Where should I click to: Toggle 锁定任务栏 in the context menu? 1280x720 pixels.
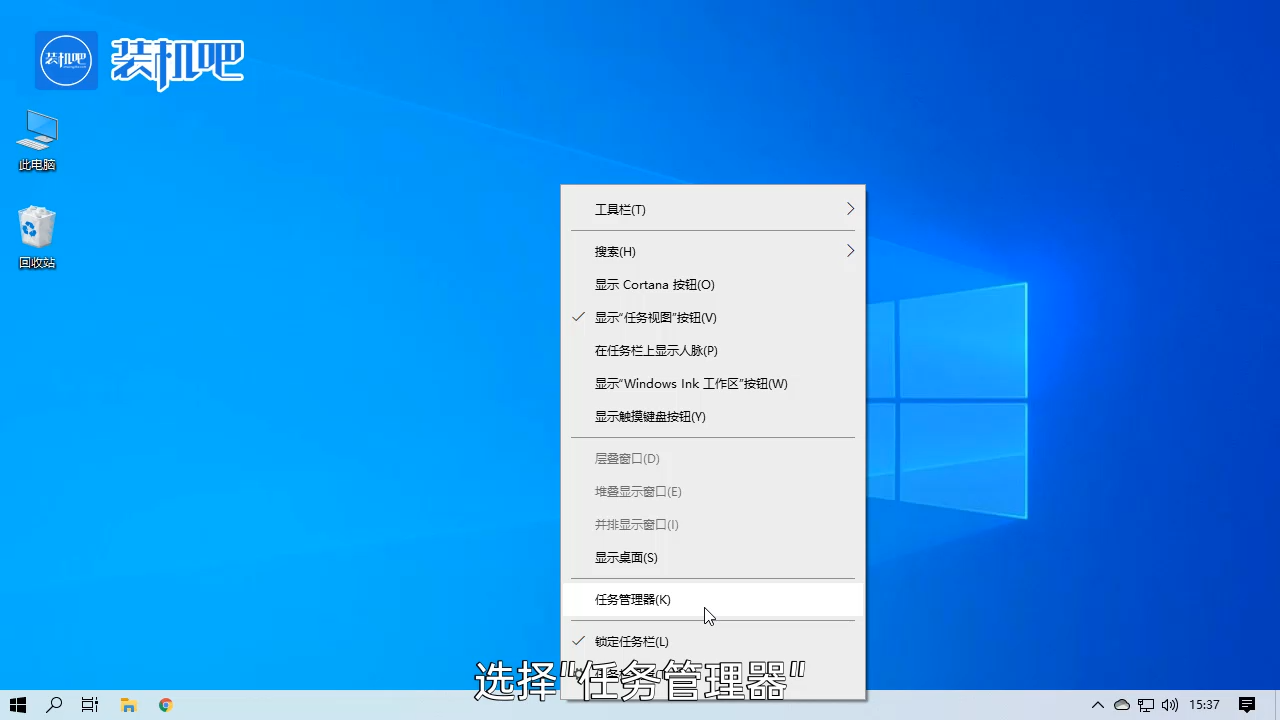(630, 641)
